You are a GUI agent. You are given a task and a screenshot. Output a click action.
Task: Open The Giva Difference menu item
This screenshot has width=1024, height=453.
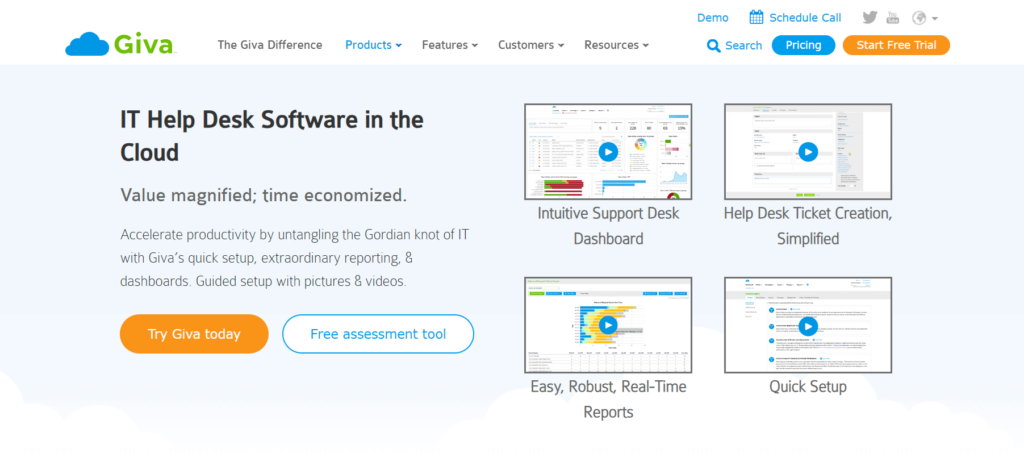pyautogui.click(x=270, y=45)
